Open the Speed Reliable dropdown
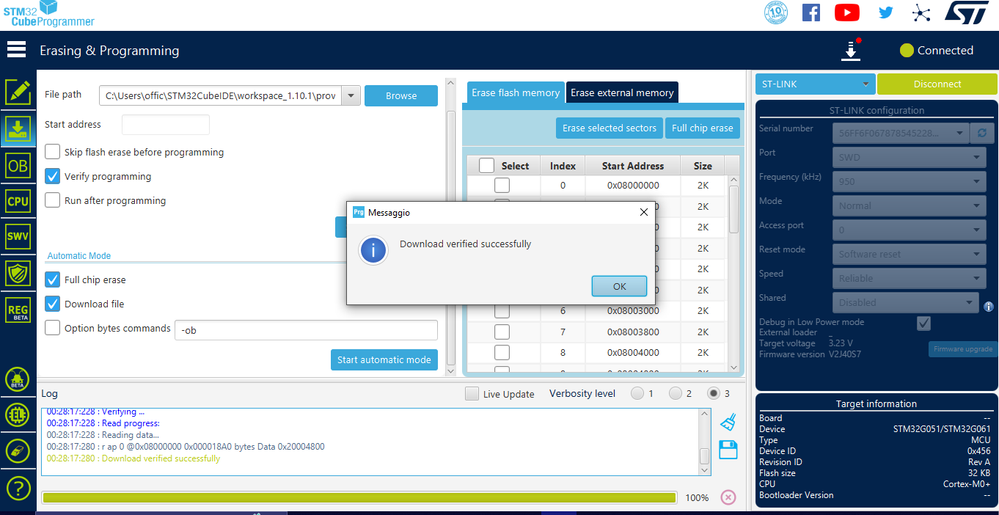 (909, 279)
